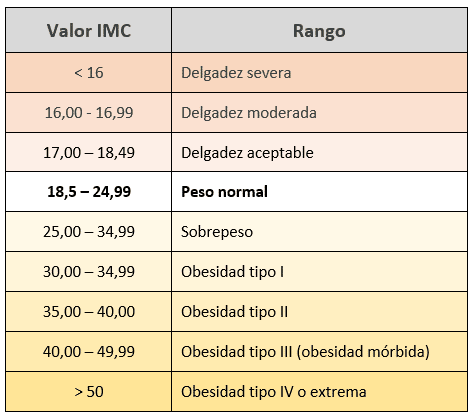Select the 'Obesidad tipo I' cell
The width and height of the screenshot is (474, 420).
[x=319, y=272]
